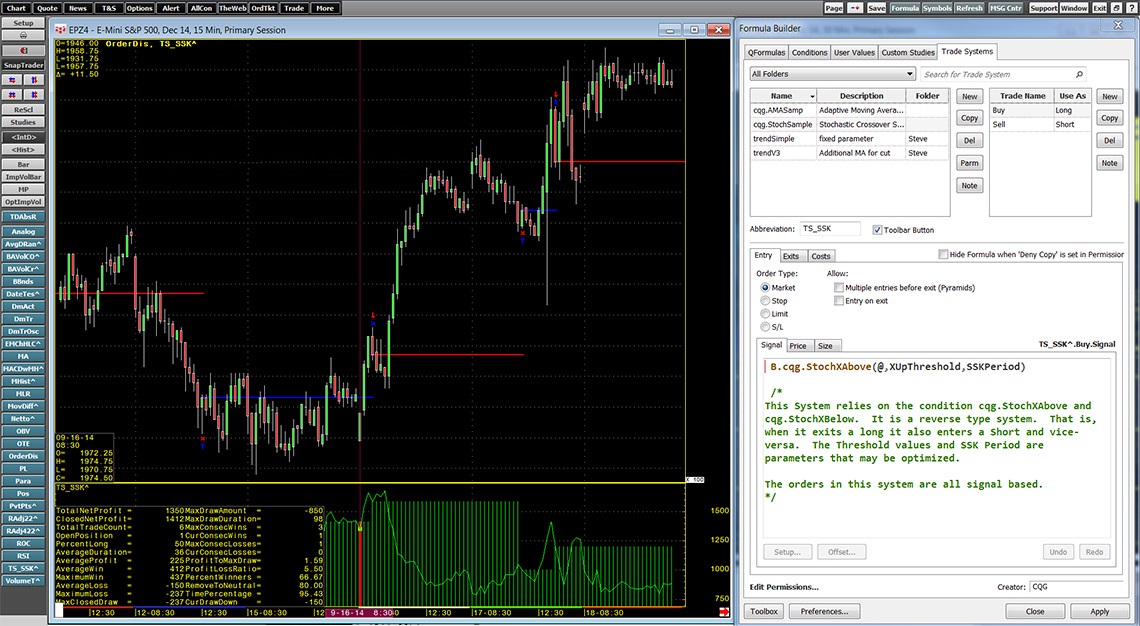Select the Stop order type radio button
This screenshot has height=626, width=1140.
pyautogui.click(x=764, y=300)
